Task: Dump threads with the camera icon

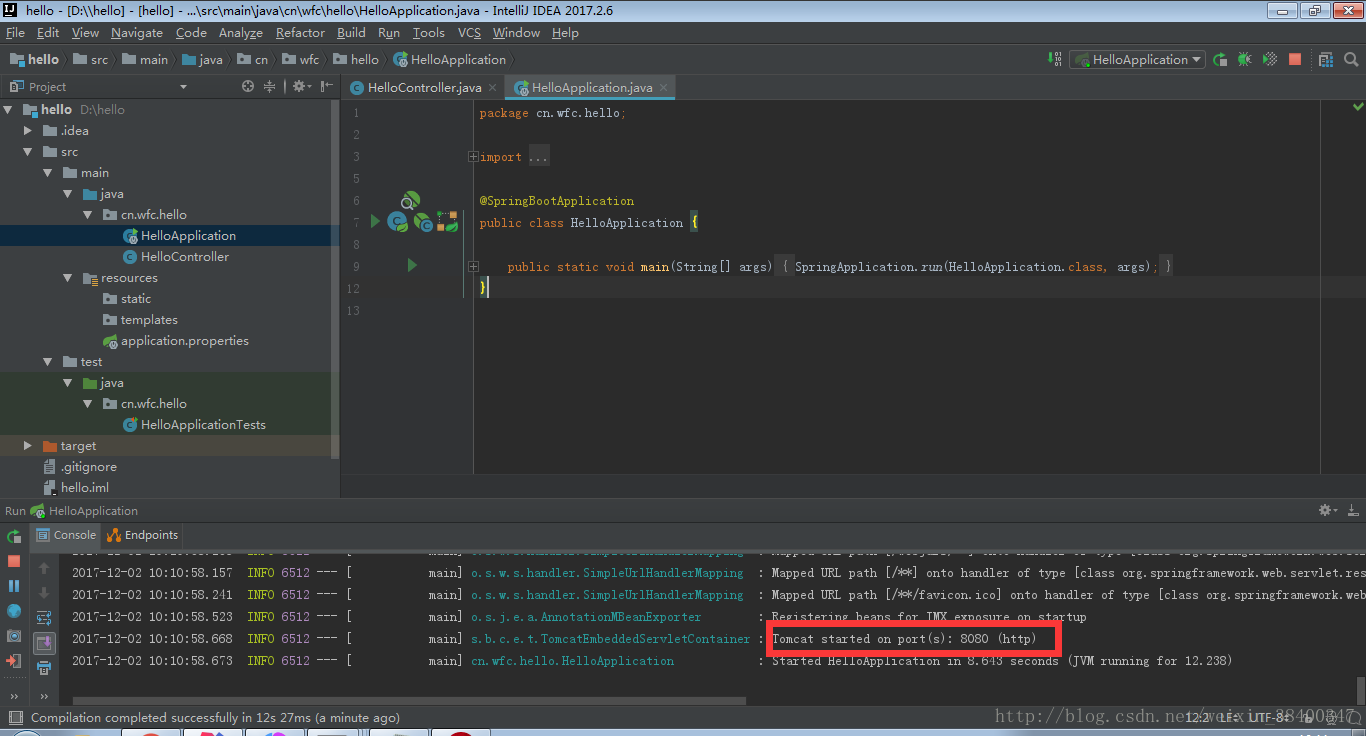Action: pos(14,636)
